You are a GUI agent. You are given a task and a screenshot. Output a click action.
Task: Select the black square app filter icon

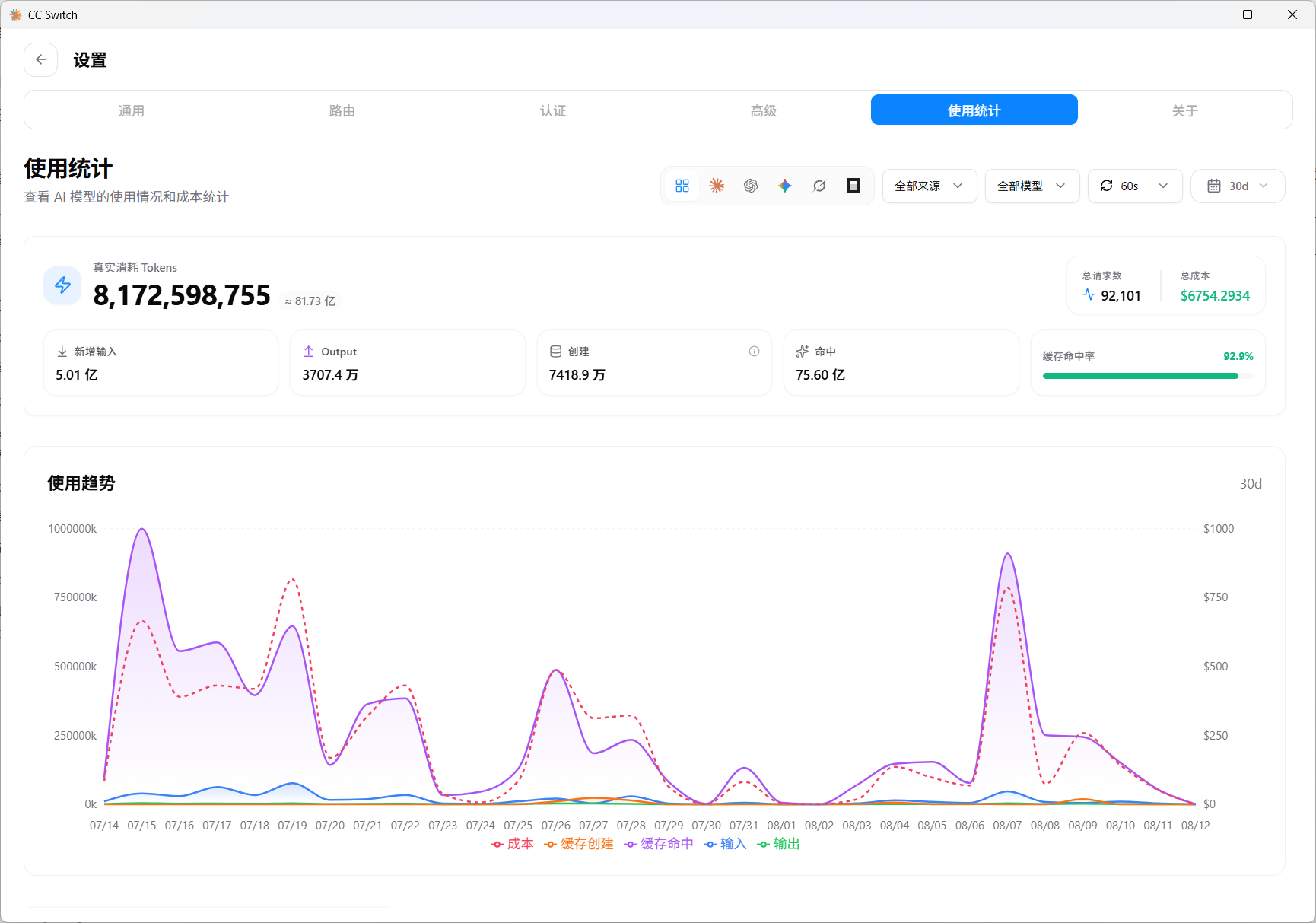click(x=853, y=186)
